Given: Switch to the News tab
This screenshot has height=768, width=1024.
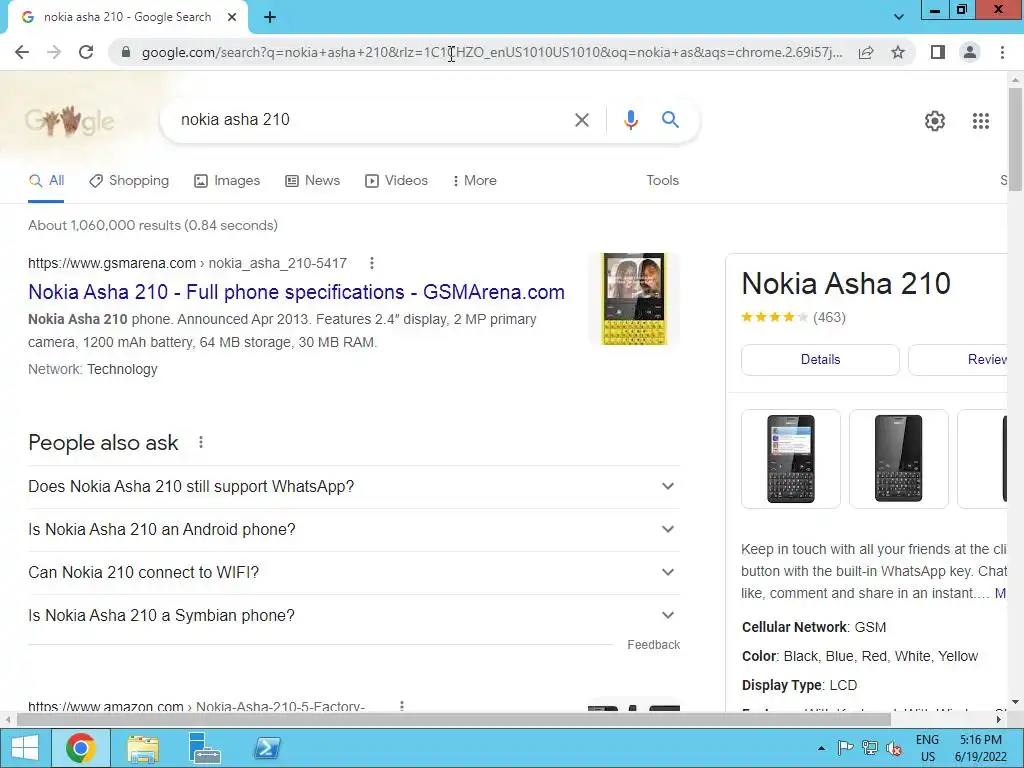Looking at the screenshot, I should click(x=312, y=181).
